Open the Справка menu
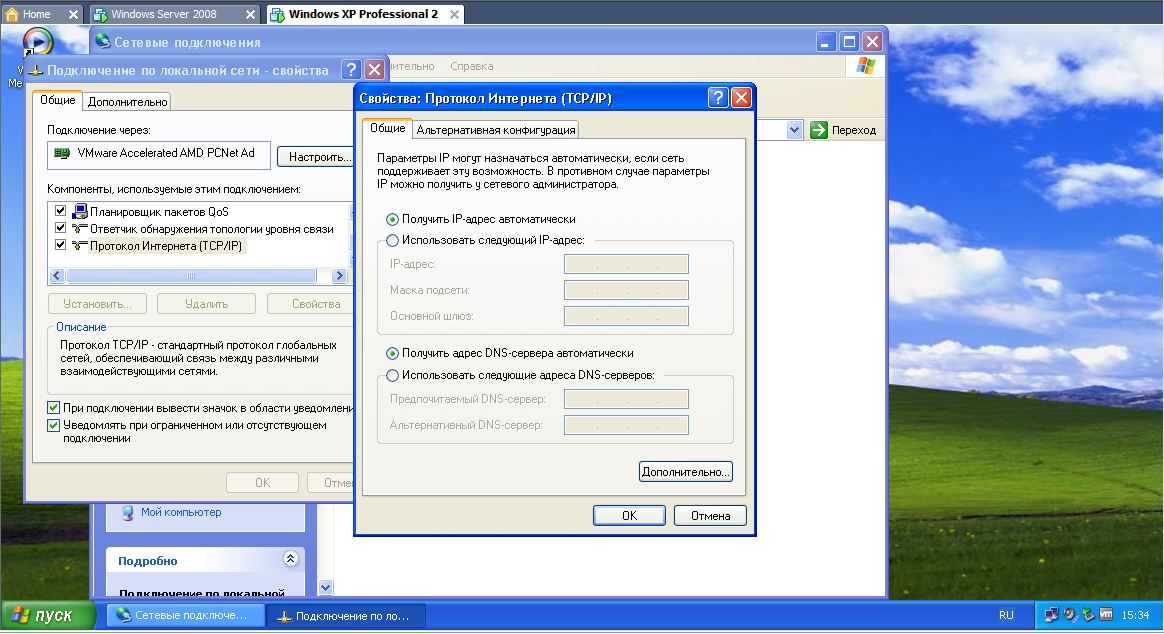The height and width of the screenshot is (634, 1164). tap(471, 66)
